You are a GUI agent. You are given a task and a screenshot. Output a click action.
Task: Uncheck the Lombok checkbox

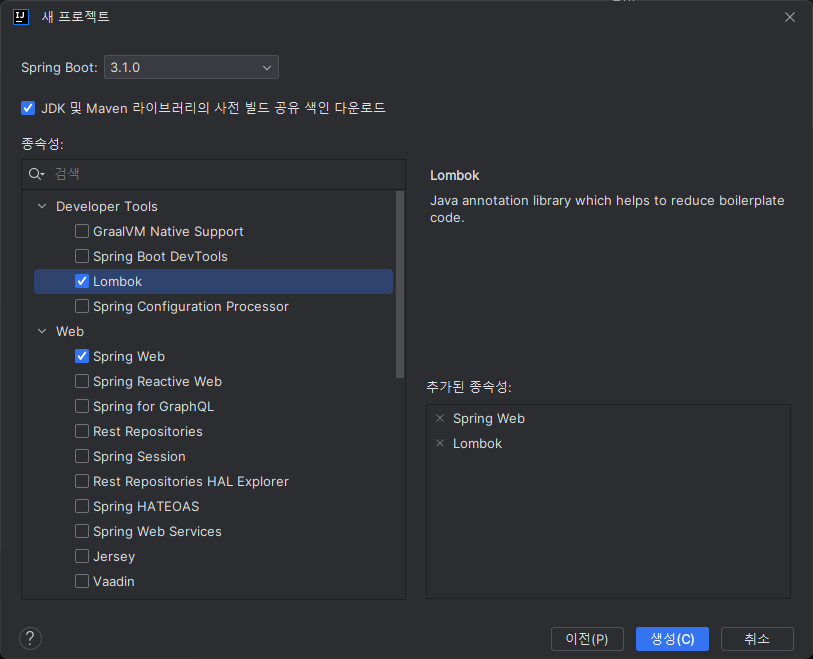click(x=82, y=281)
